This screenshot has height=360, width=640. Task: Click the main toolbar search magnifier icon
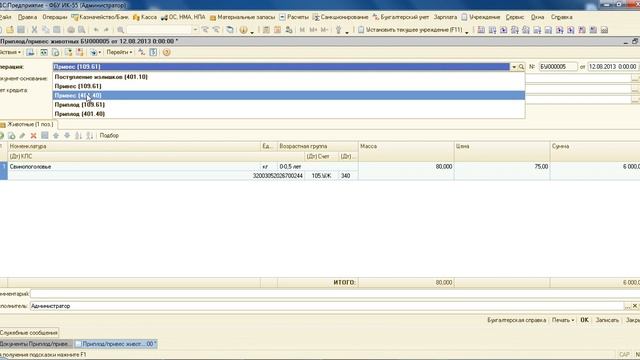120,30
